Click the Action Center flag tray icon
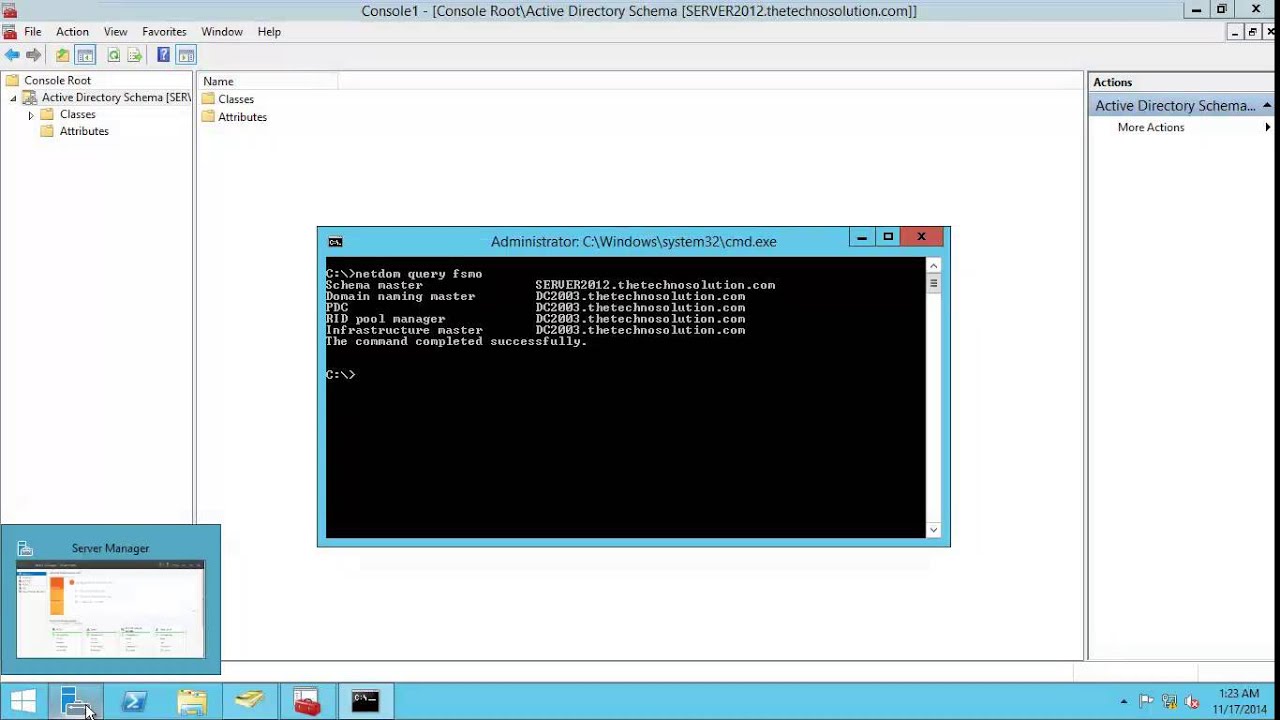This screenshot has width=1280, height=720. point(1146,702)
